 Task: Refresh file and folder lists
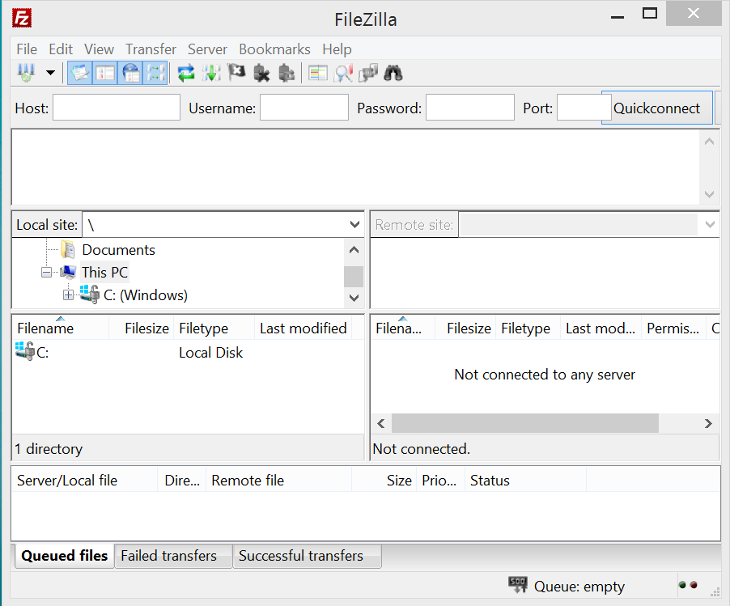coord(186,73)
